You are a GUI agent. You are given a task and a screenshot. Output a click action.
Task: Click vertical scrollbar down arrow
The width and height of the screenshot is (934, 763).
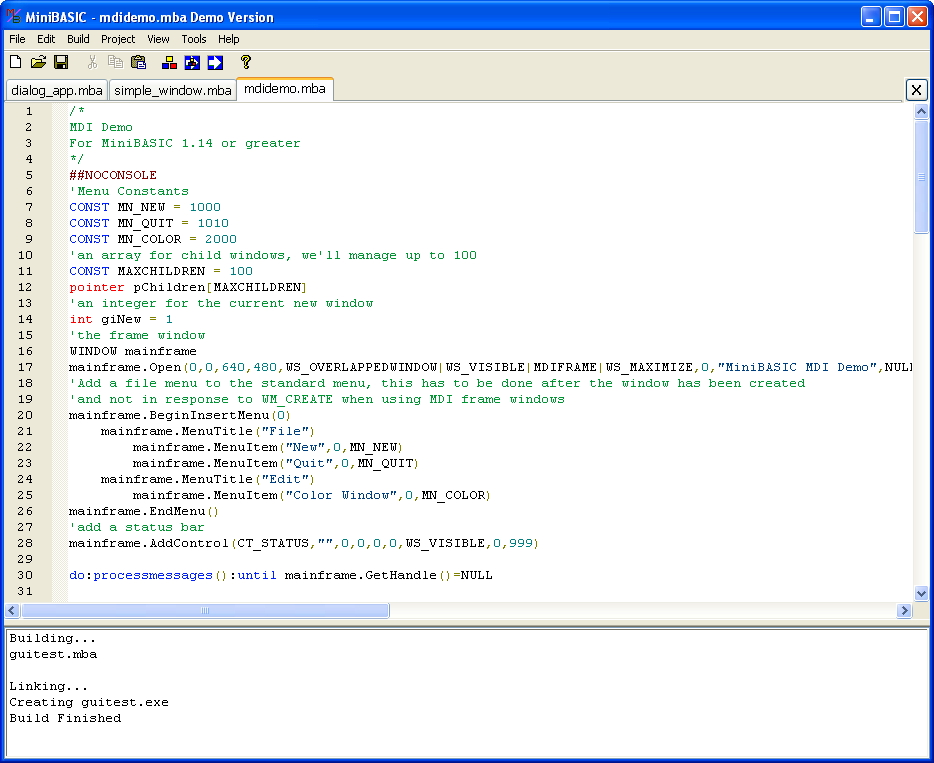921,593
